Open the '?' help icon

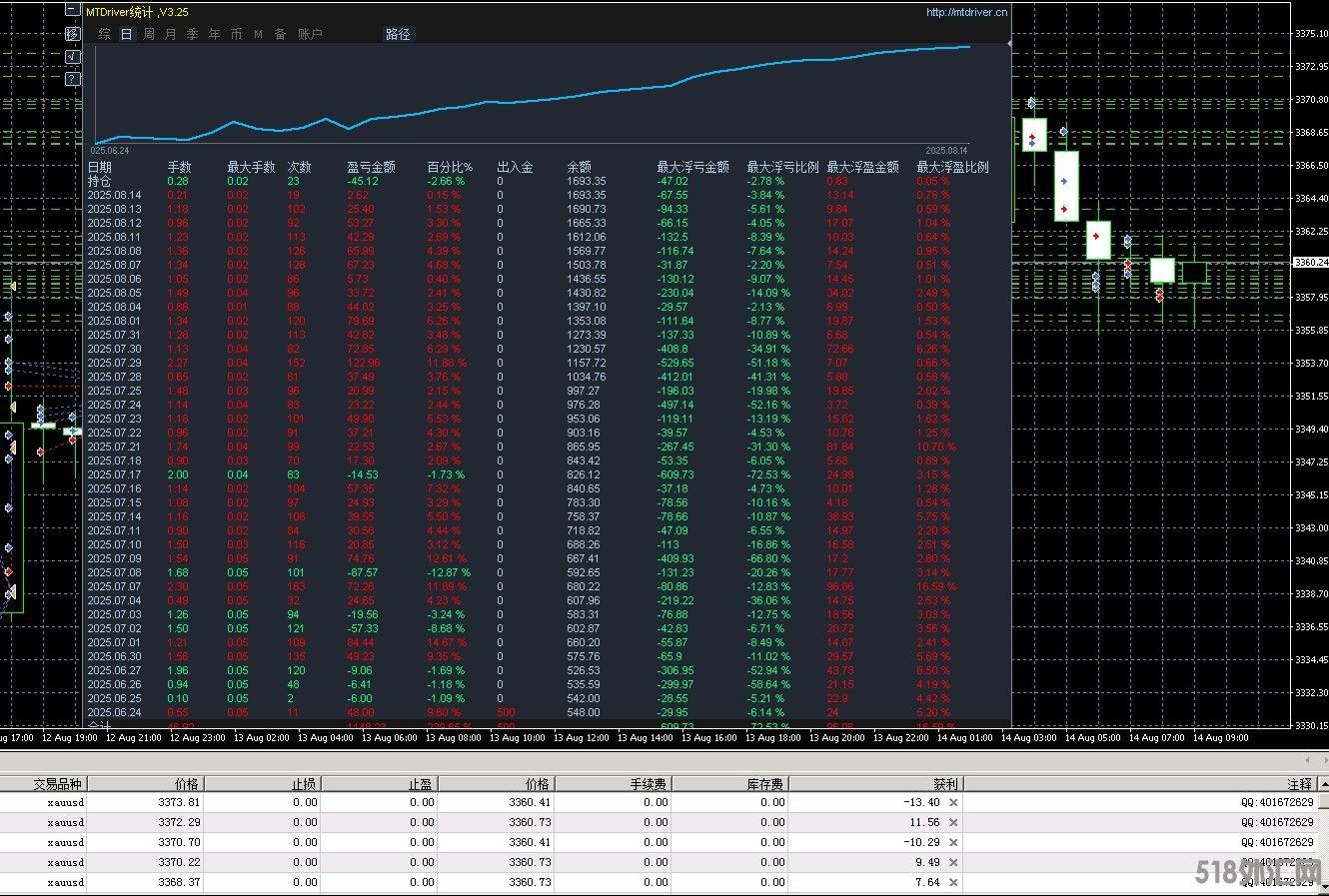[72, 79]
